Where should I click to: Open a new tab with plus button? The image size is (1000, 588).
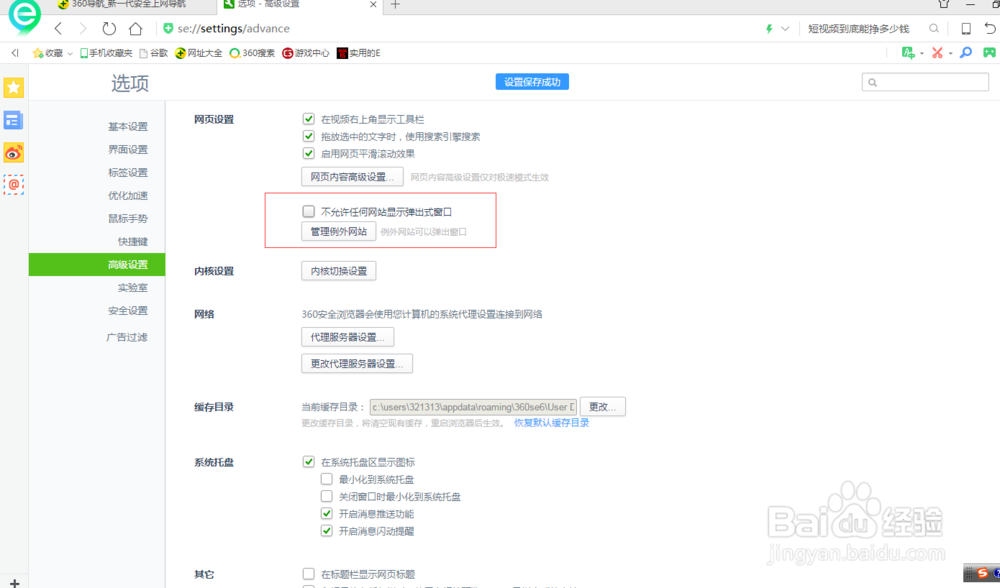pyautogui.click(x=395, y=5)
